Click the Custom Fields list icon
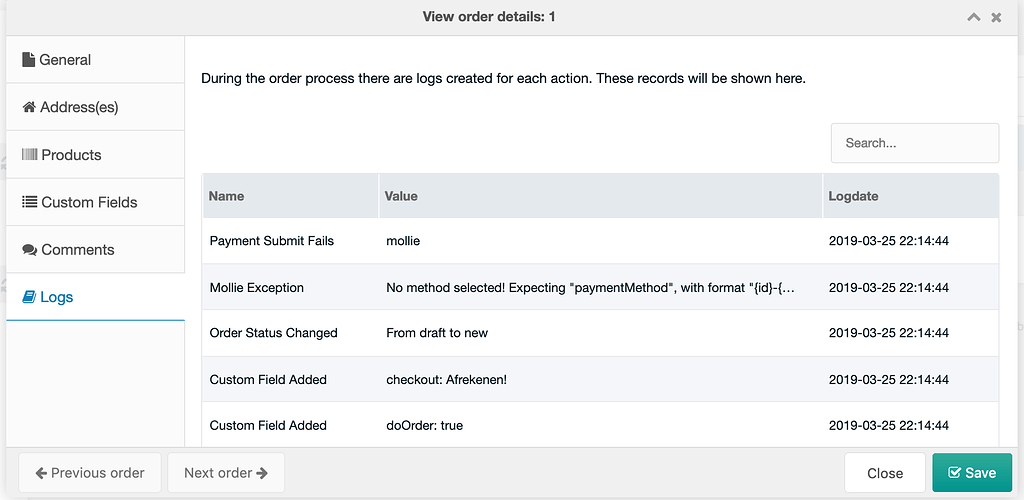Image resolution: width=1024 pixels, height=500 pixels. (x=29, y=202)
